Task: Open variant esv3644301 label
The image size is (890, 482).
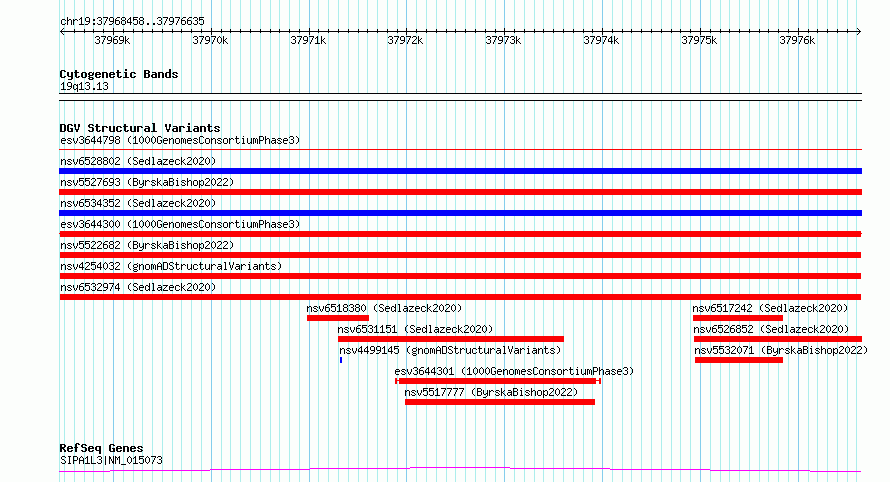Action: (514, 371)
